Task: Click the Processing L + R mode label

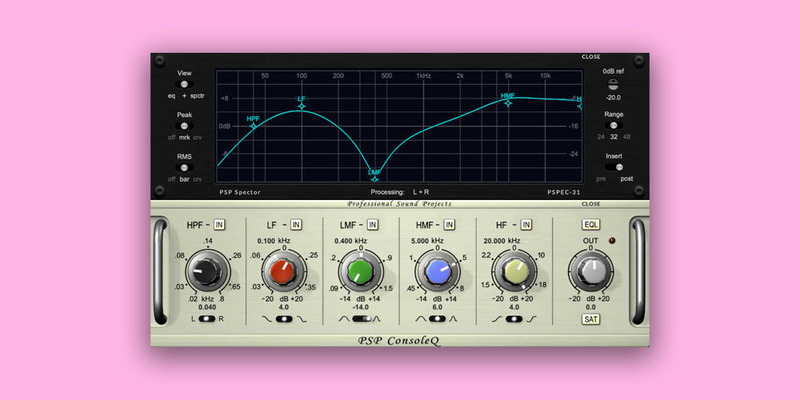Action: tap(412, 190)
